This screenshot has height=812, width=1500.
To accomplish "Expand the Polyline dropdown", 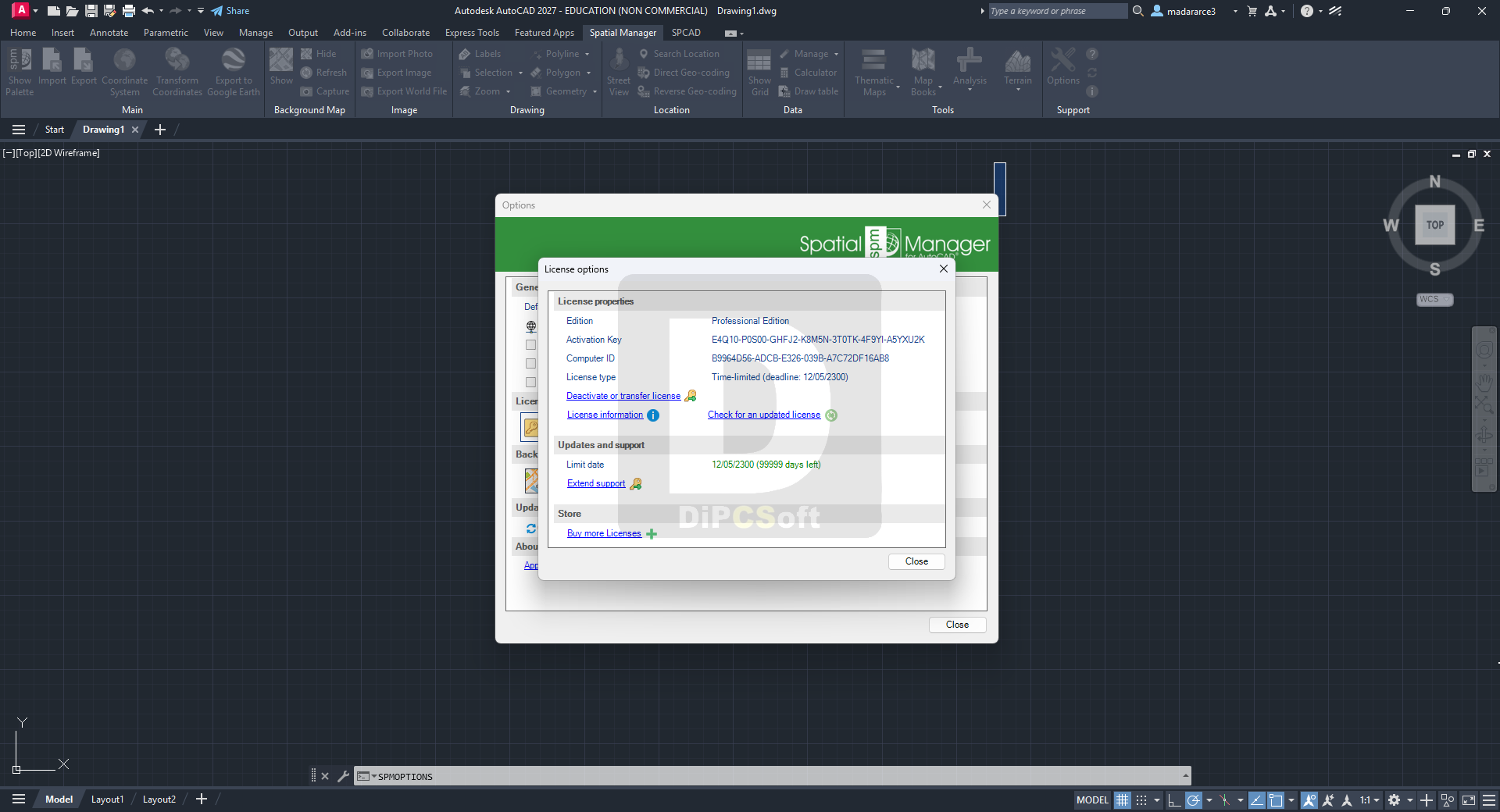I will [587, 55].
